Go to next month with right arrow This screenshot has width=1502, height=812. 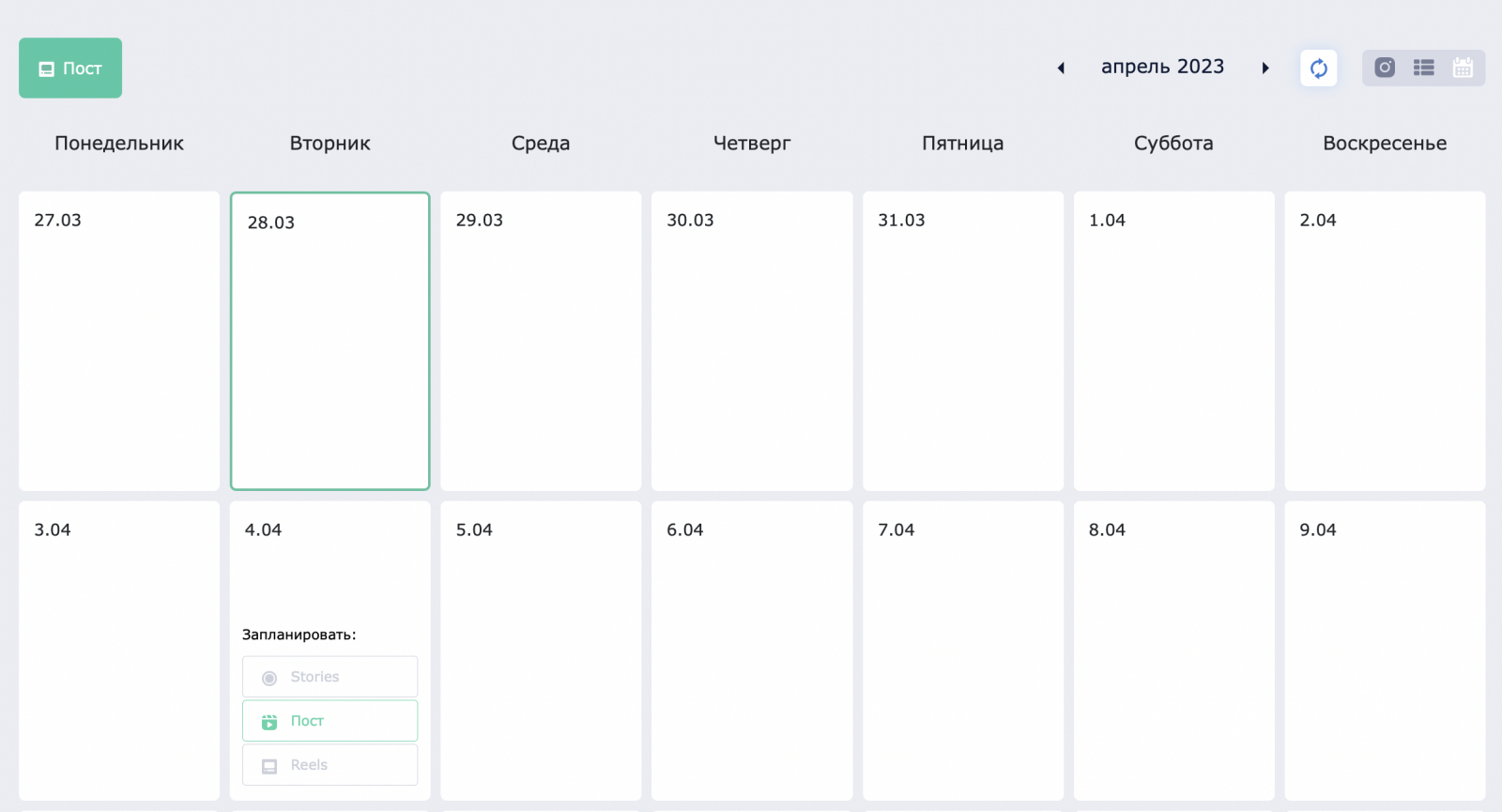[1265, 68]
